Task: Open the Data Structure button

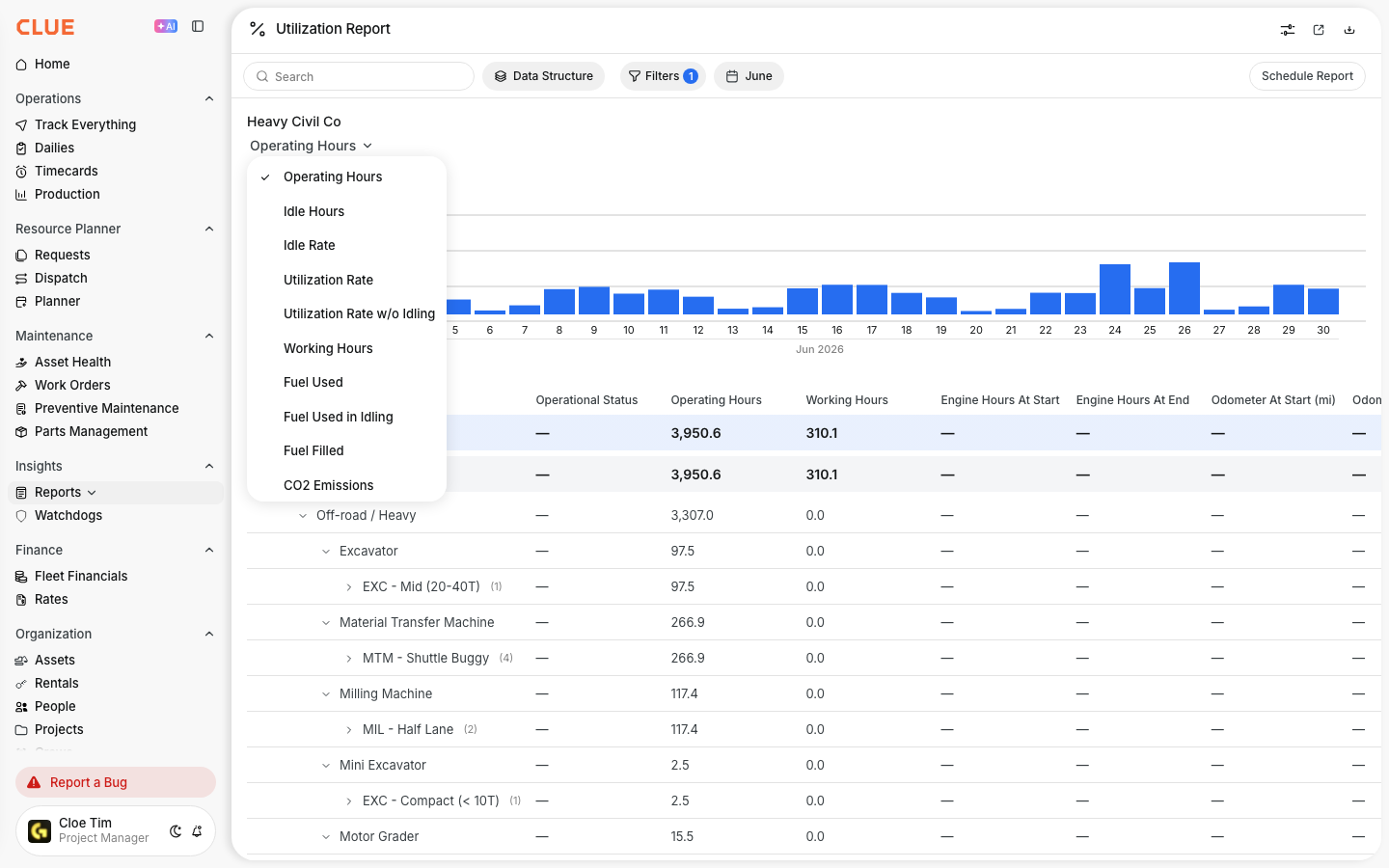Action: pyautogui.click(x=543, y=76)
